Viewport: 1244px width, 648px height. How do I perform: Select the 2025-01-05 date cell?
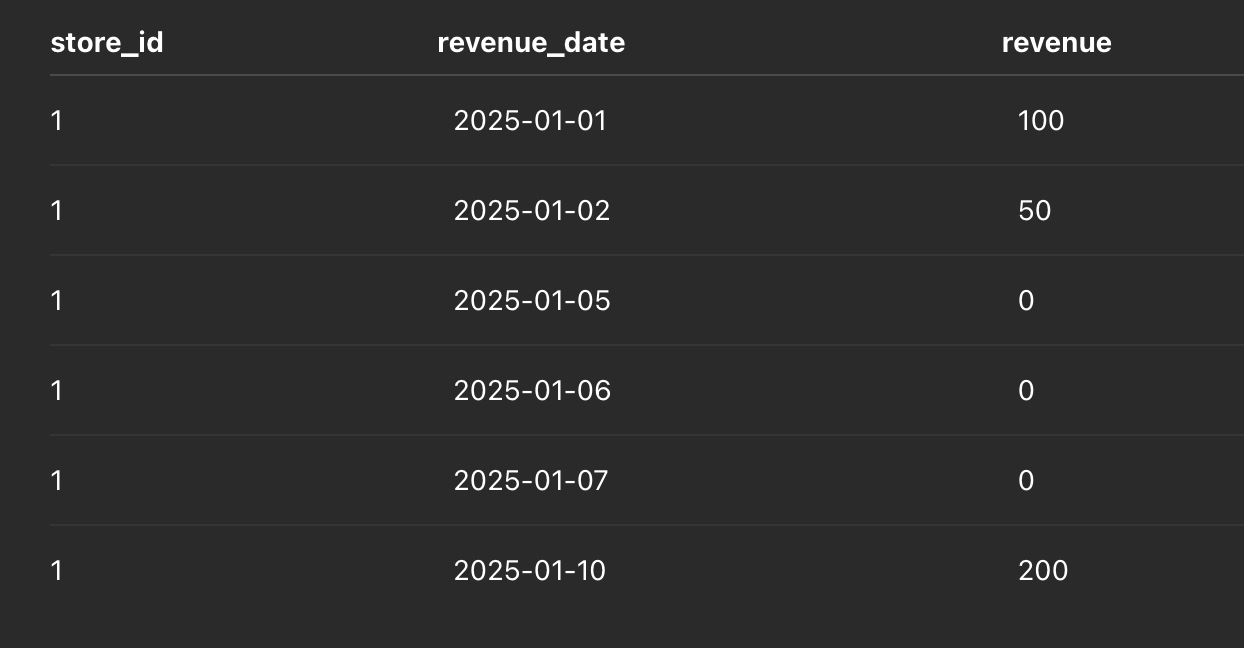pyautogui.click(x=531, y=301)
